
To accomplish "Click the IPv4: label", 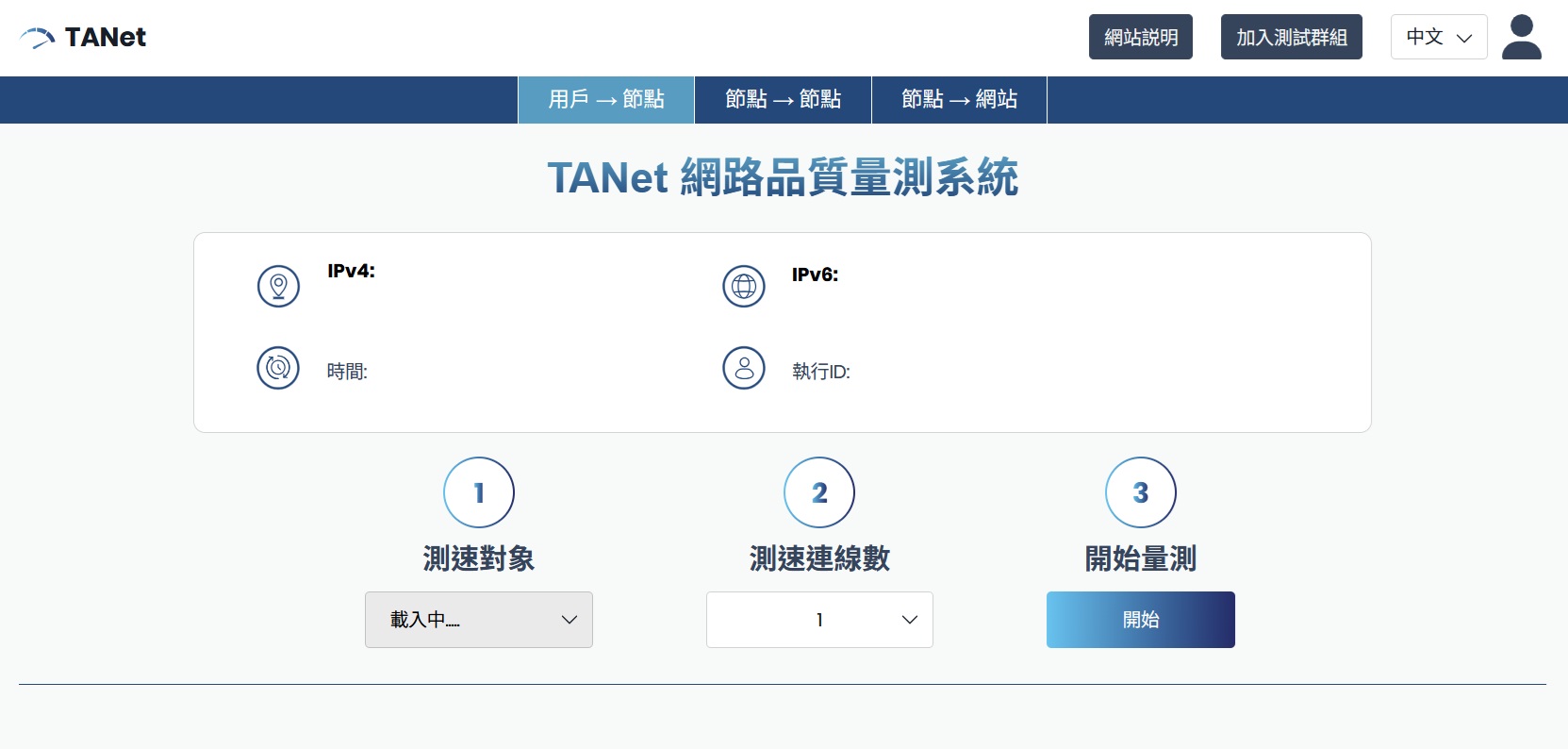I will tap(351, 271).
